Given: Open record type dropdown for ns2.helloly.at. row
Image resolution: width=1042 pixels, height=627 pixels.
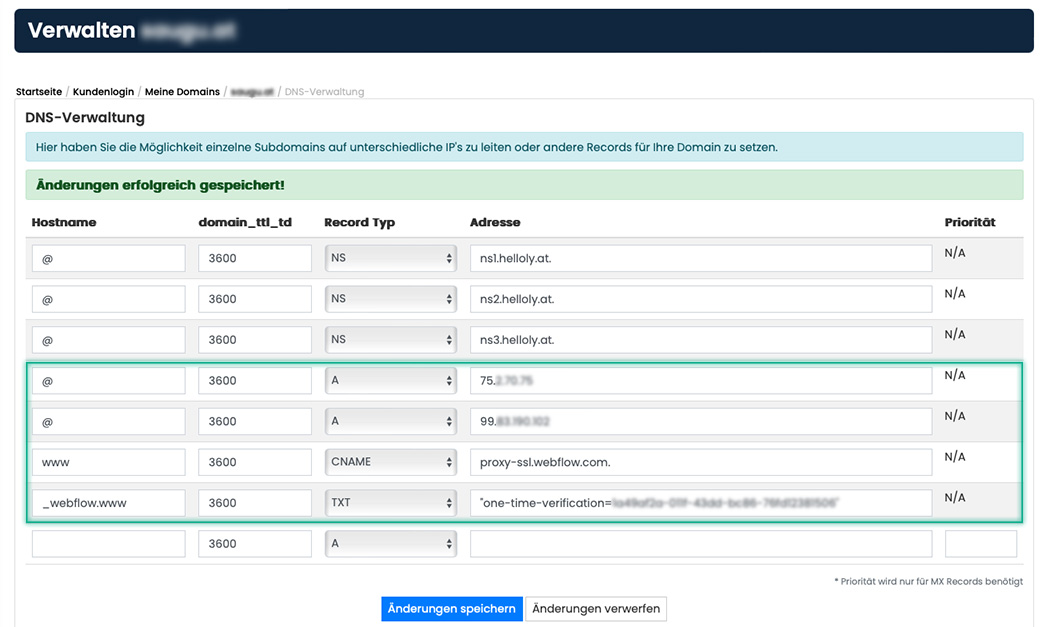Looking at the screenshot, I should click(x=391, y=299).
